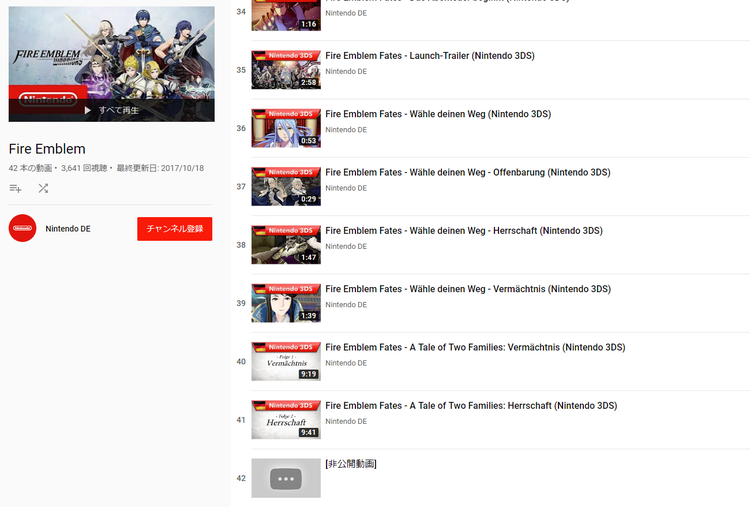The width and height of the screenshot is (750, 507).
Task: Click Nintendo DE under video number 36
Action: tap(346, 130)
